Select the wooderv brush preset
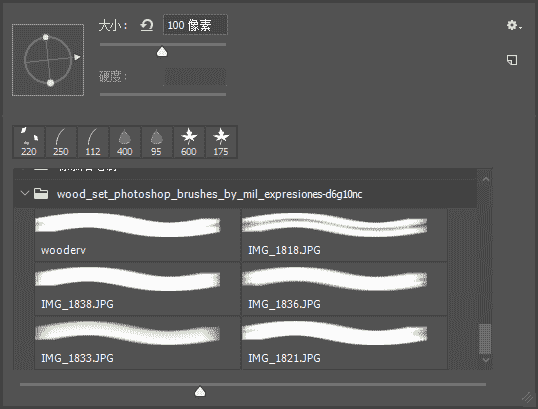Image resolution: width=538 pixels, height=409 pixels. click(x=137, y=235)
